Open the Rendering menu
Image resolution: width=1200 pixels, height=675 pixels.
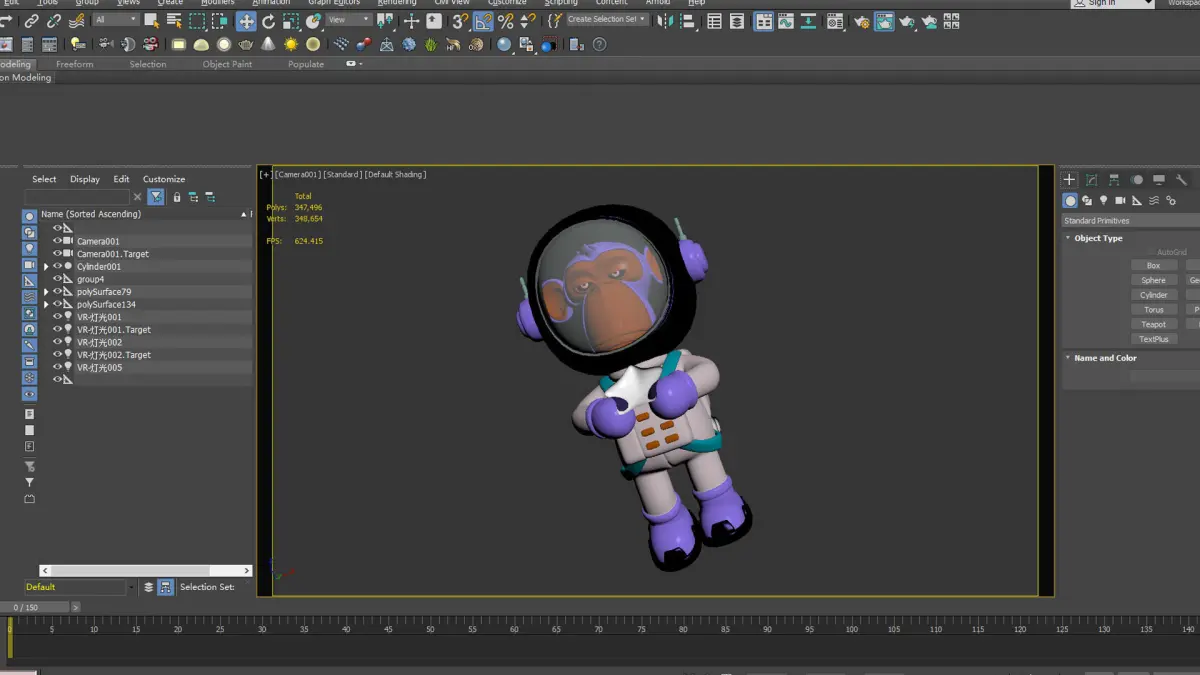coord(397,3)
